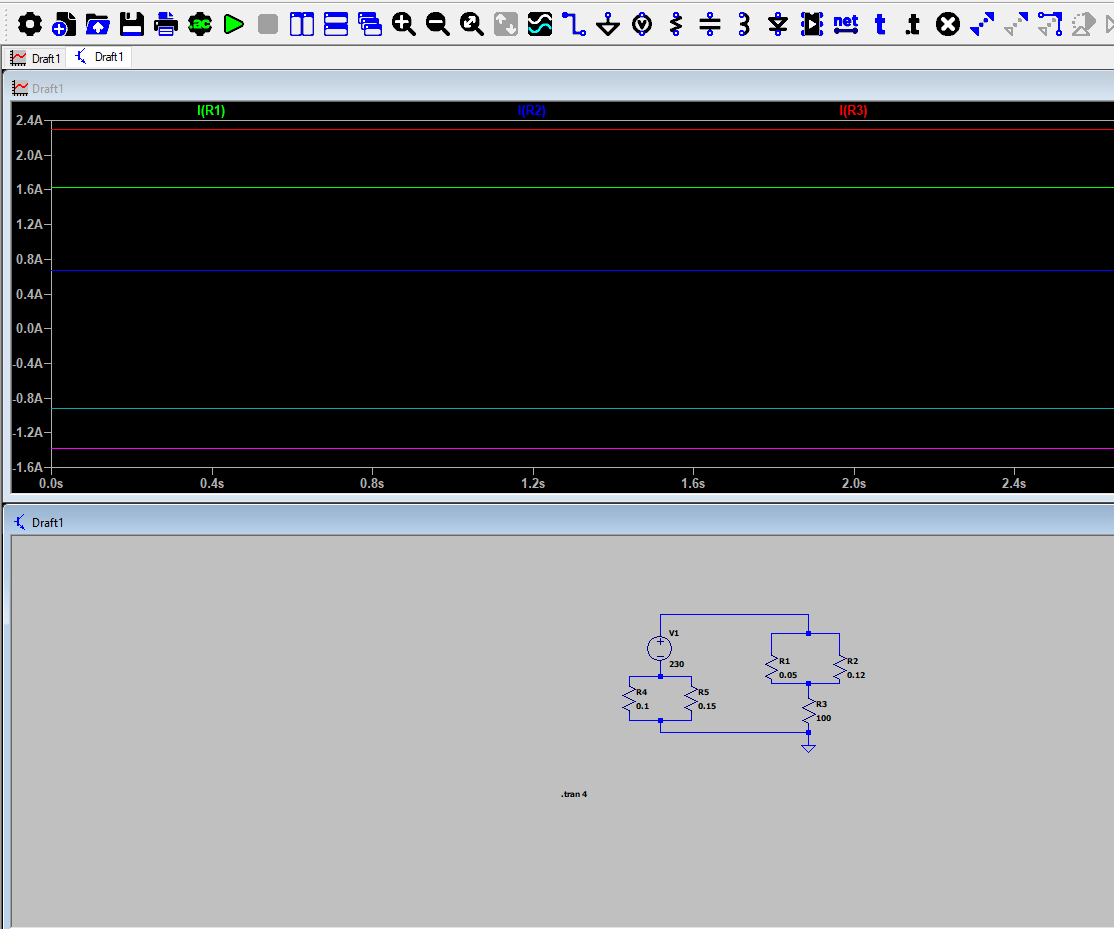Click the I(R3) trace label
Viewport: 1114px width, 929px height.
tap(853, 111)
